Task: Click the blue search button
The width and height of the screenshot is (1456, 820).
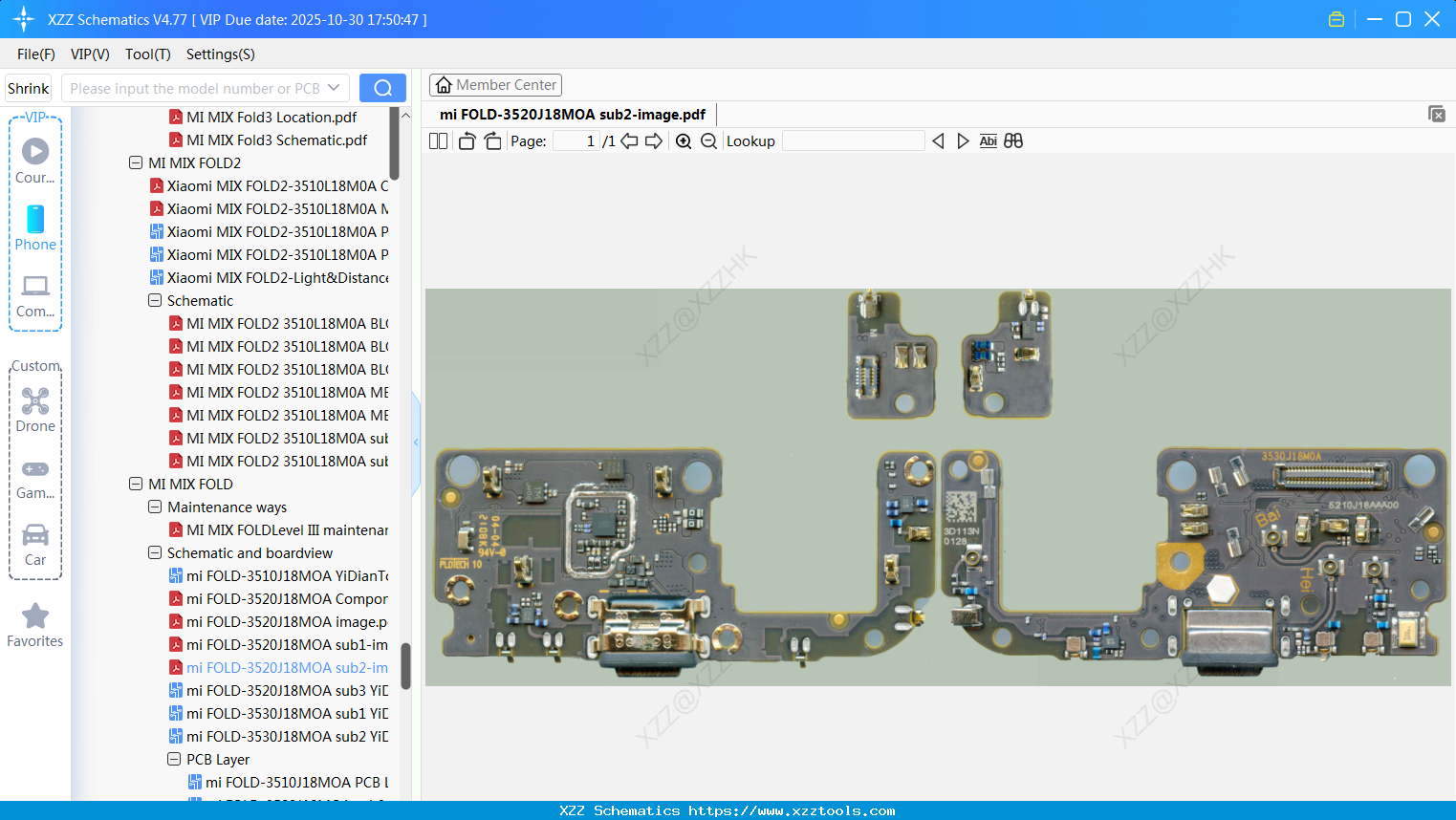Action: (x=382, y=88)
